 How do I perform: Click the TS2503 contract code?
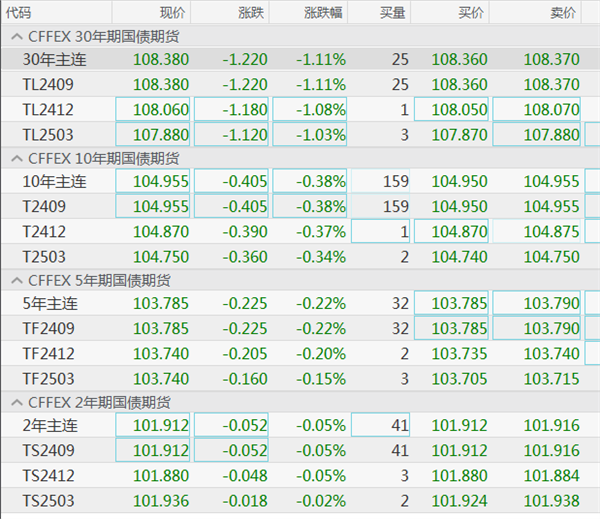[x=49, y=500]
